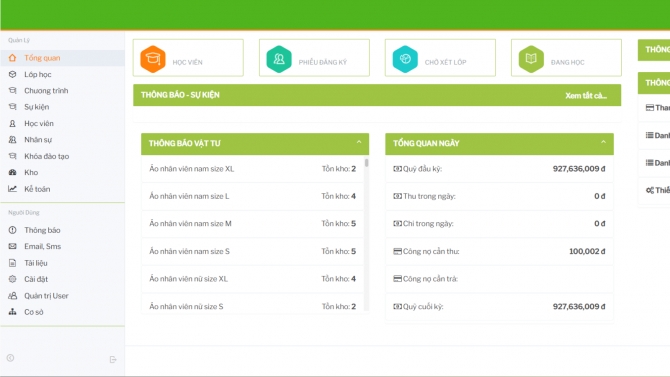Image resolution: width=670 pixels, height=377 pixels.
Task: Select row Áo nhân viên nam size M
Action: [253, 224]
